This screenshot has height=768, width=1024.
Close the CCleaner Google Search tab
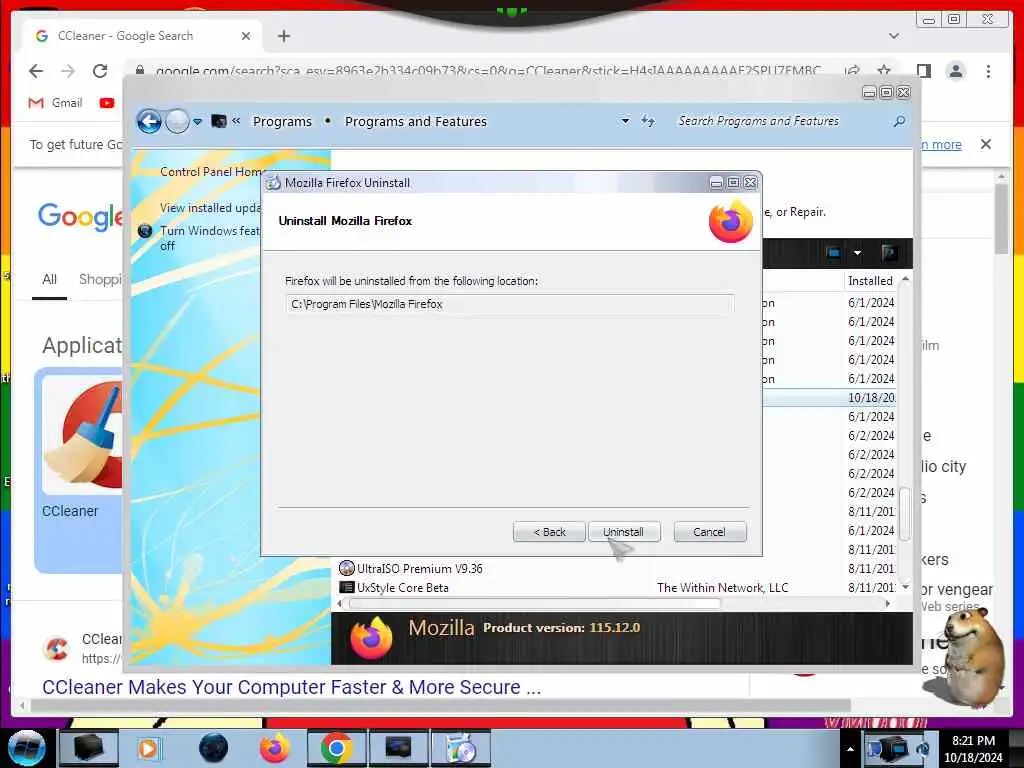point(246,36)
